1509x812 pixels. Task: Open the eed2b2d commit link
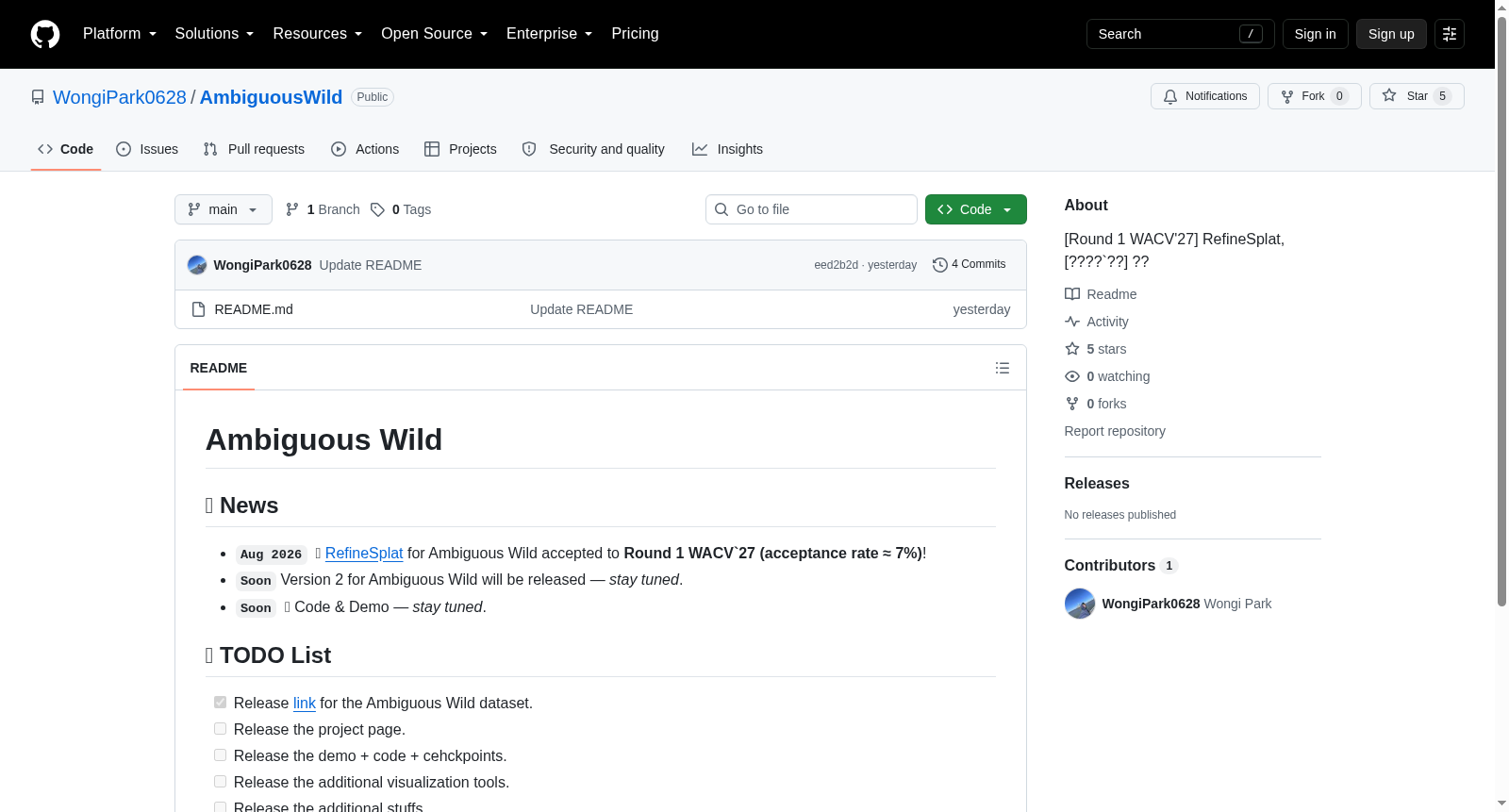click(836, 265)
